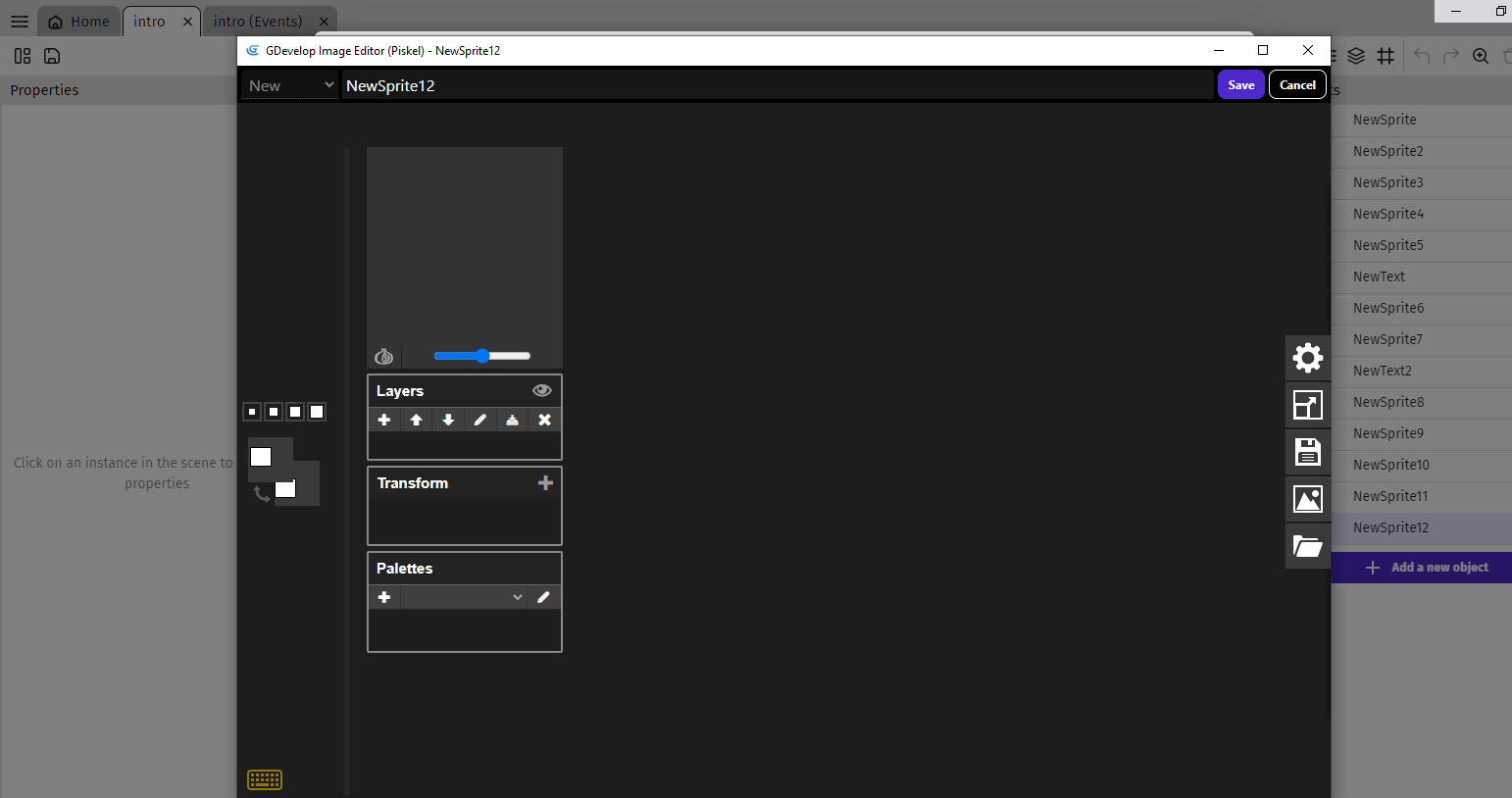Add a new layer in the Layers panel
Screen dimensions: 1512x798
tap(384, 420)
